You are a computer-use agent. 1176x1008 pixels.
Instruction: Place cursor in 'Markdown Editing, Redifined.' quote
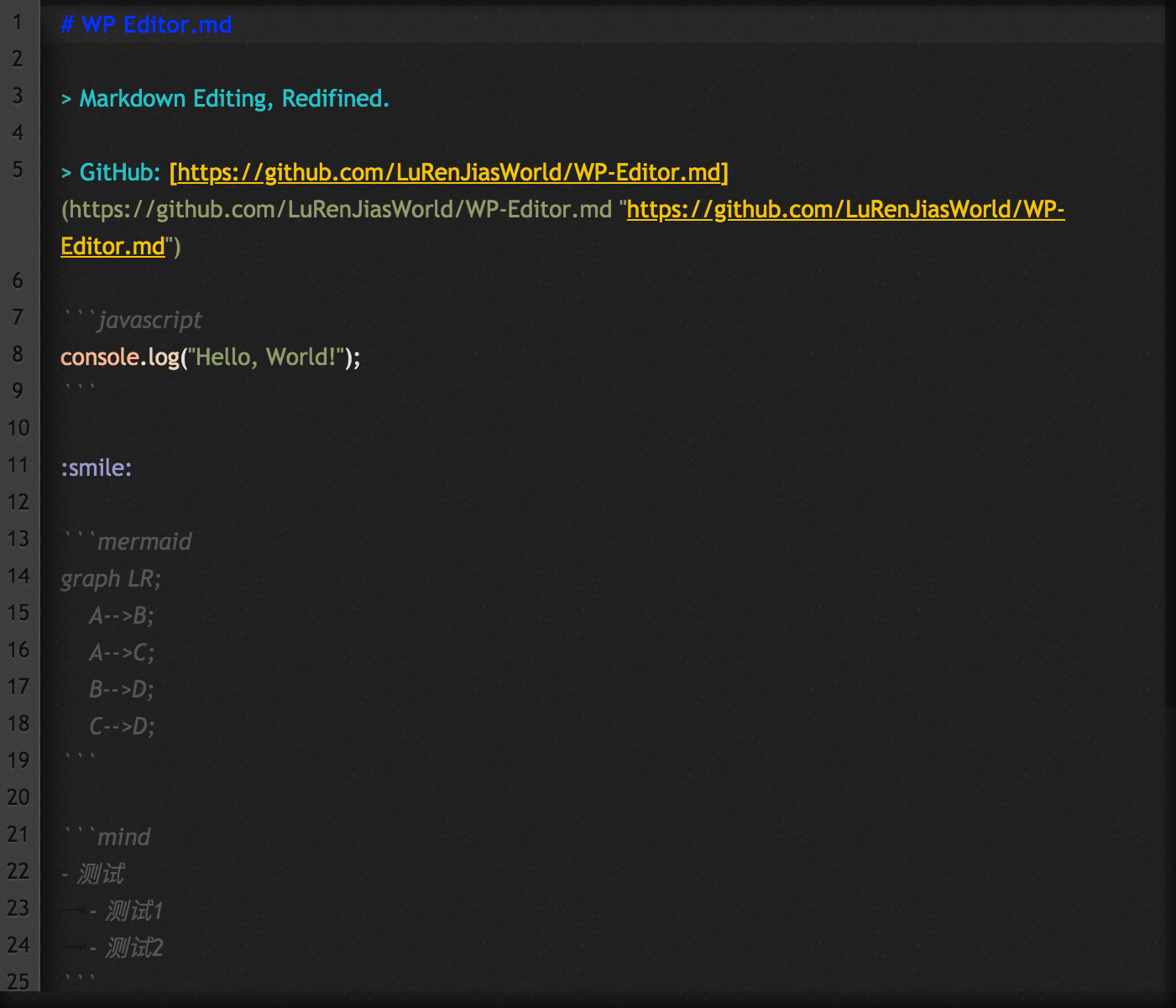(x=234, y=98)
